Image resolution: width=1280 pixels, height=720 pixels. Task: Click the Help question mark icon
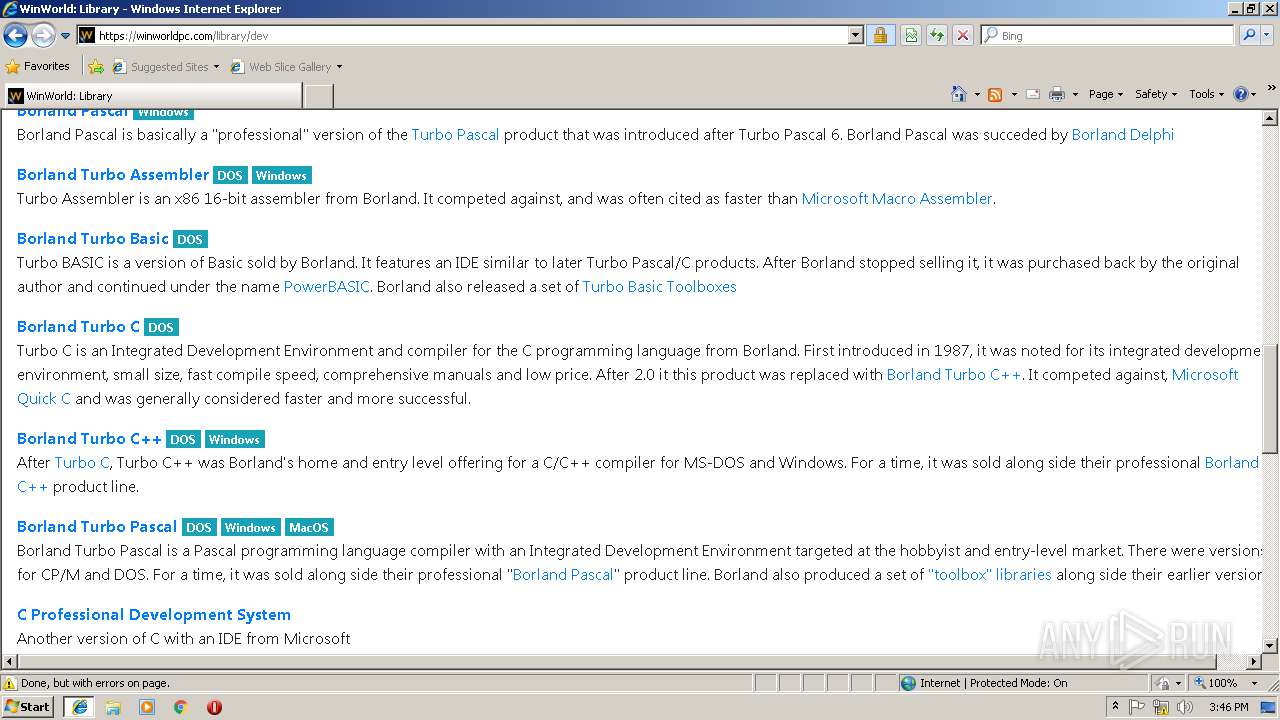1240,94
